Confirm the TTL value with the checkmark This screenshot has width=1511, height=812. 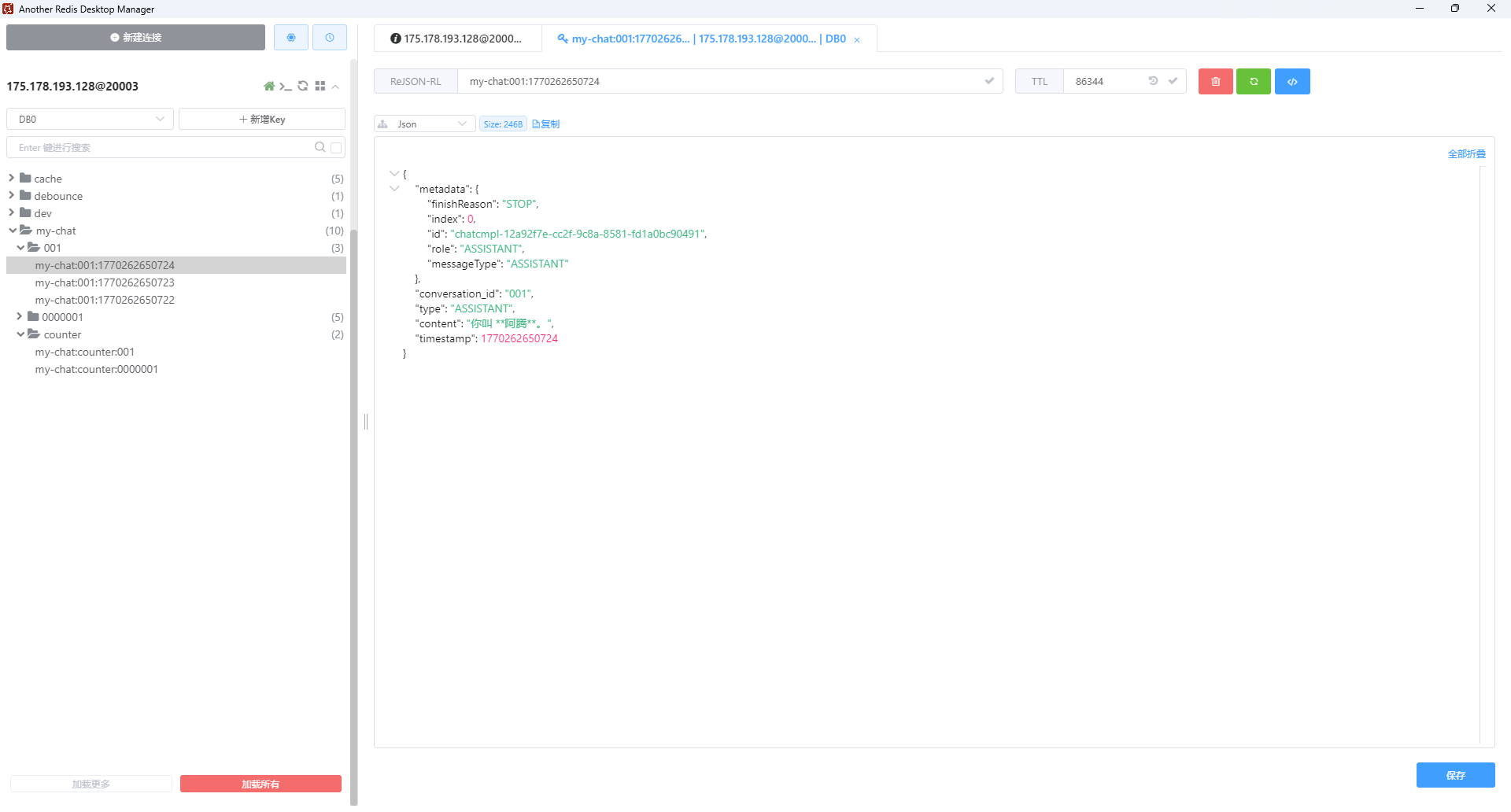coord(1173,81)
